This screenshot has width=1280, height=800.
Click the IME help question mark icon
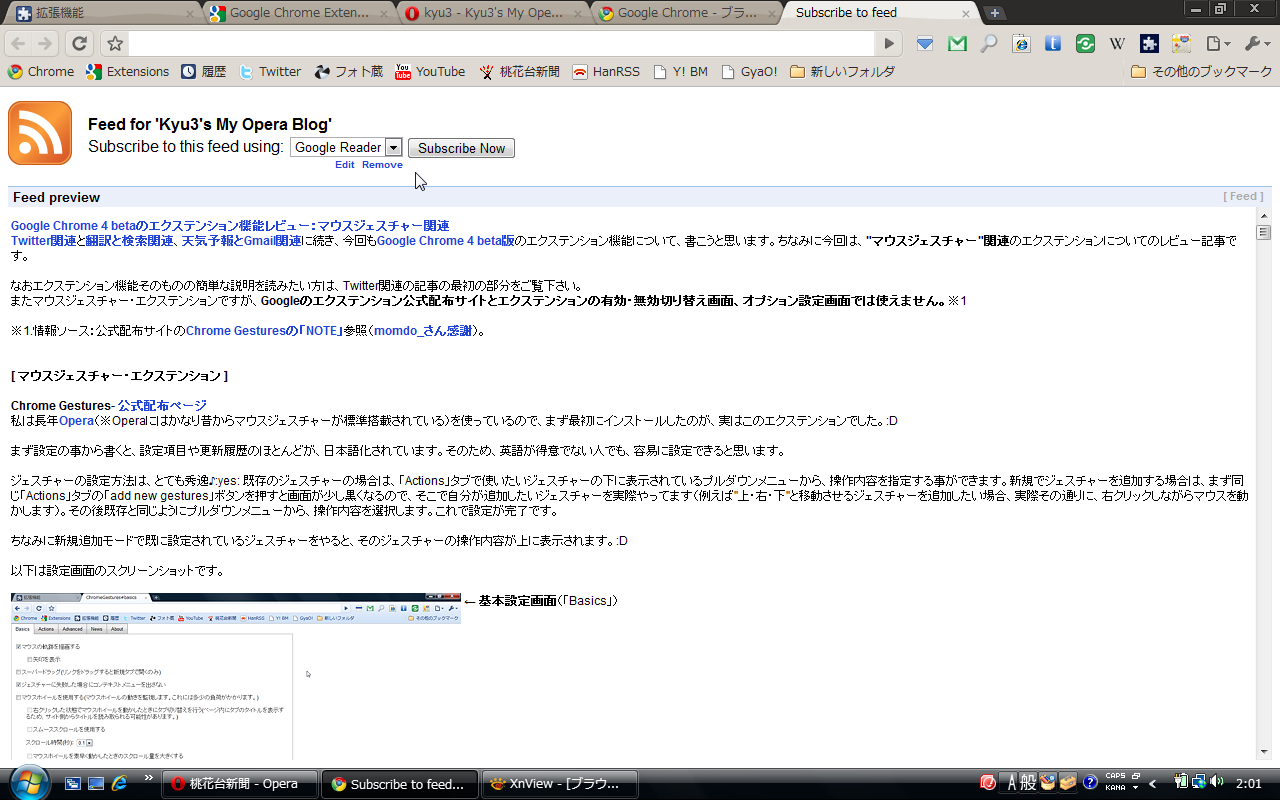tap(1090, 782)
